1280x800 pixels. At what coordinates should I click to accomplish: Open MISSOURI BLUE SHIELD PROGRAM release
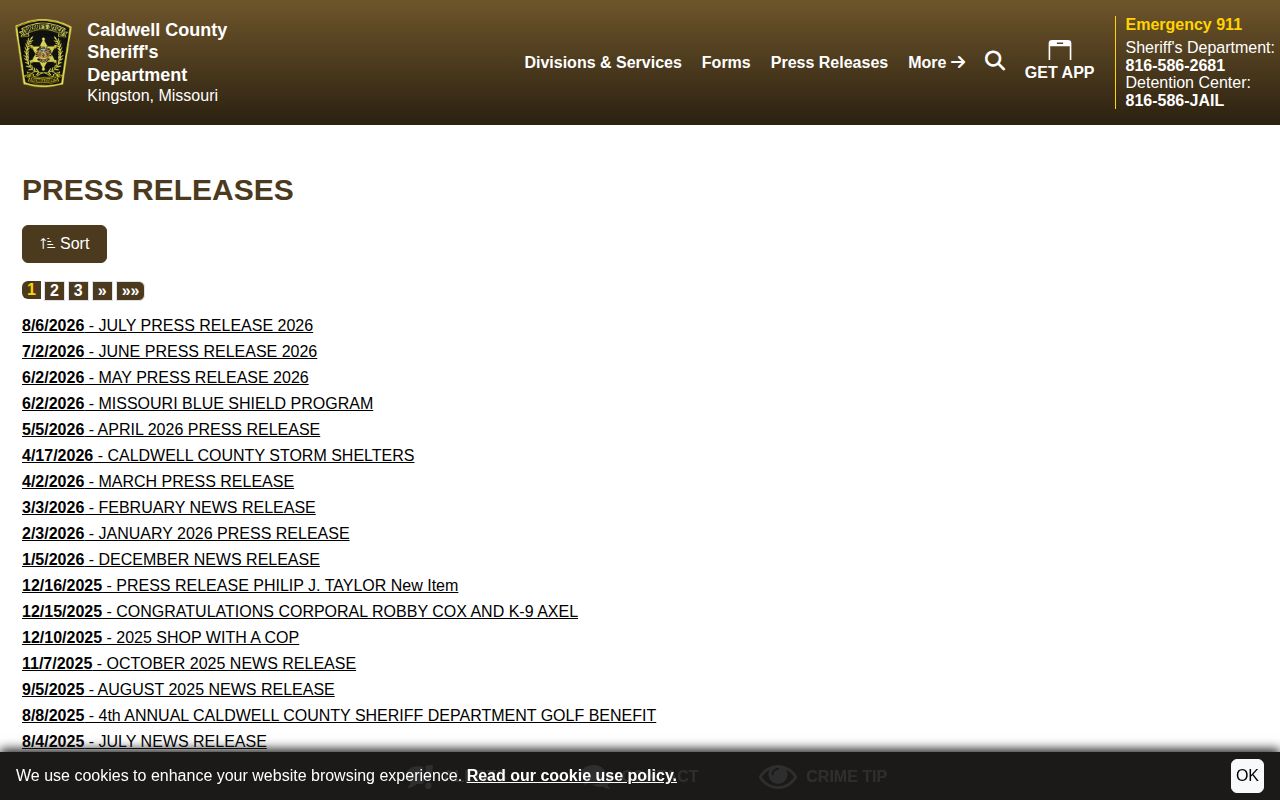click(x=197, y=403)
